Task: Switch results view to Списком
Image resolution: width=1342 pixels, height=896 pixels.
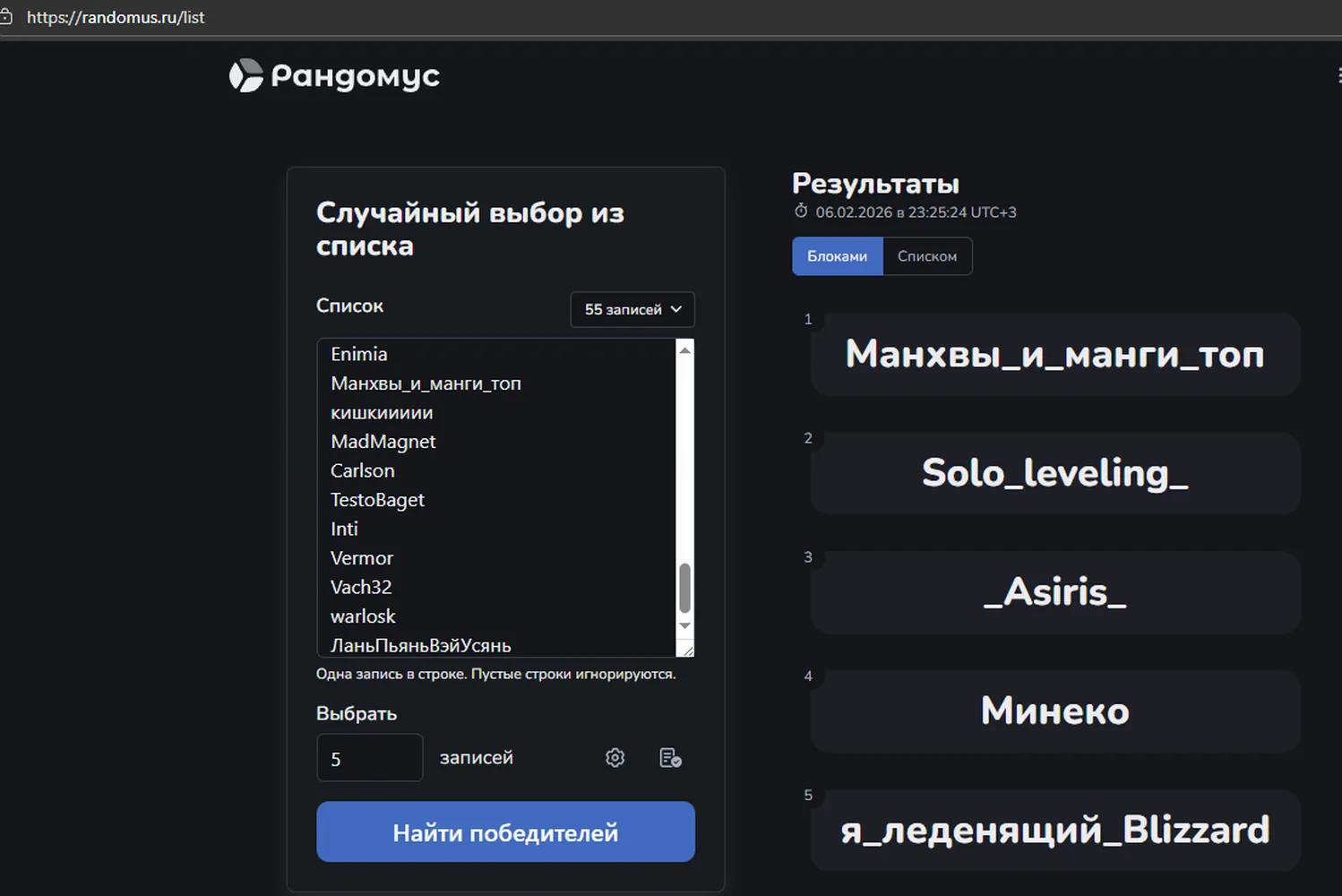Action: click(927, 256)
